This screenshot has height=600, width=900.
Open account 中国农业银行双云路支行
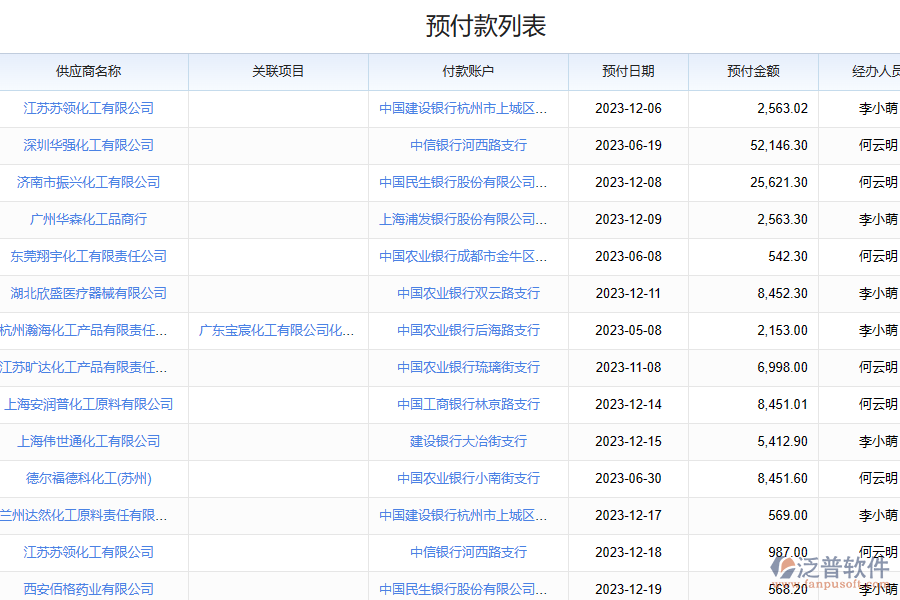pyautogui.click(x=468, y=293)
